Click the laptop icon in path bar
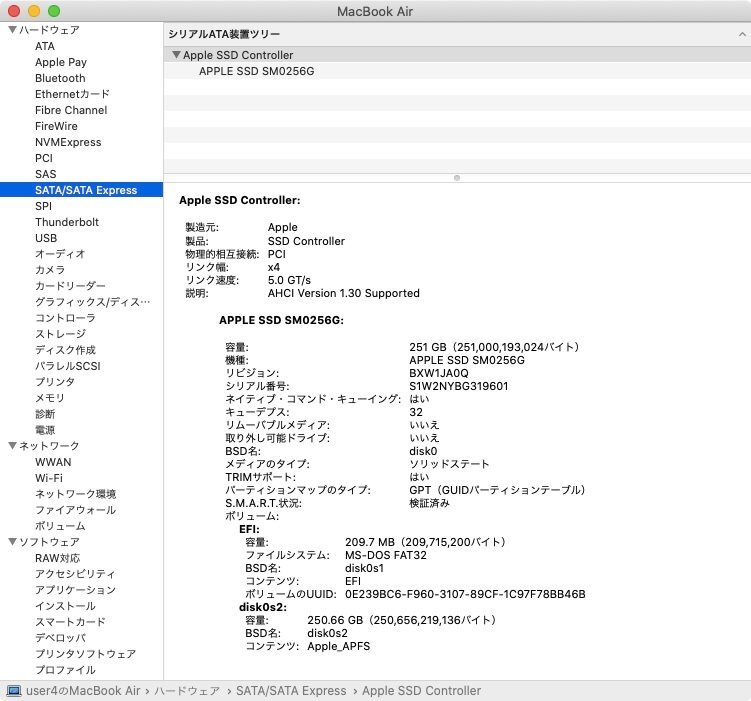This screenshot has width=751, height=701. 14,691
